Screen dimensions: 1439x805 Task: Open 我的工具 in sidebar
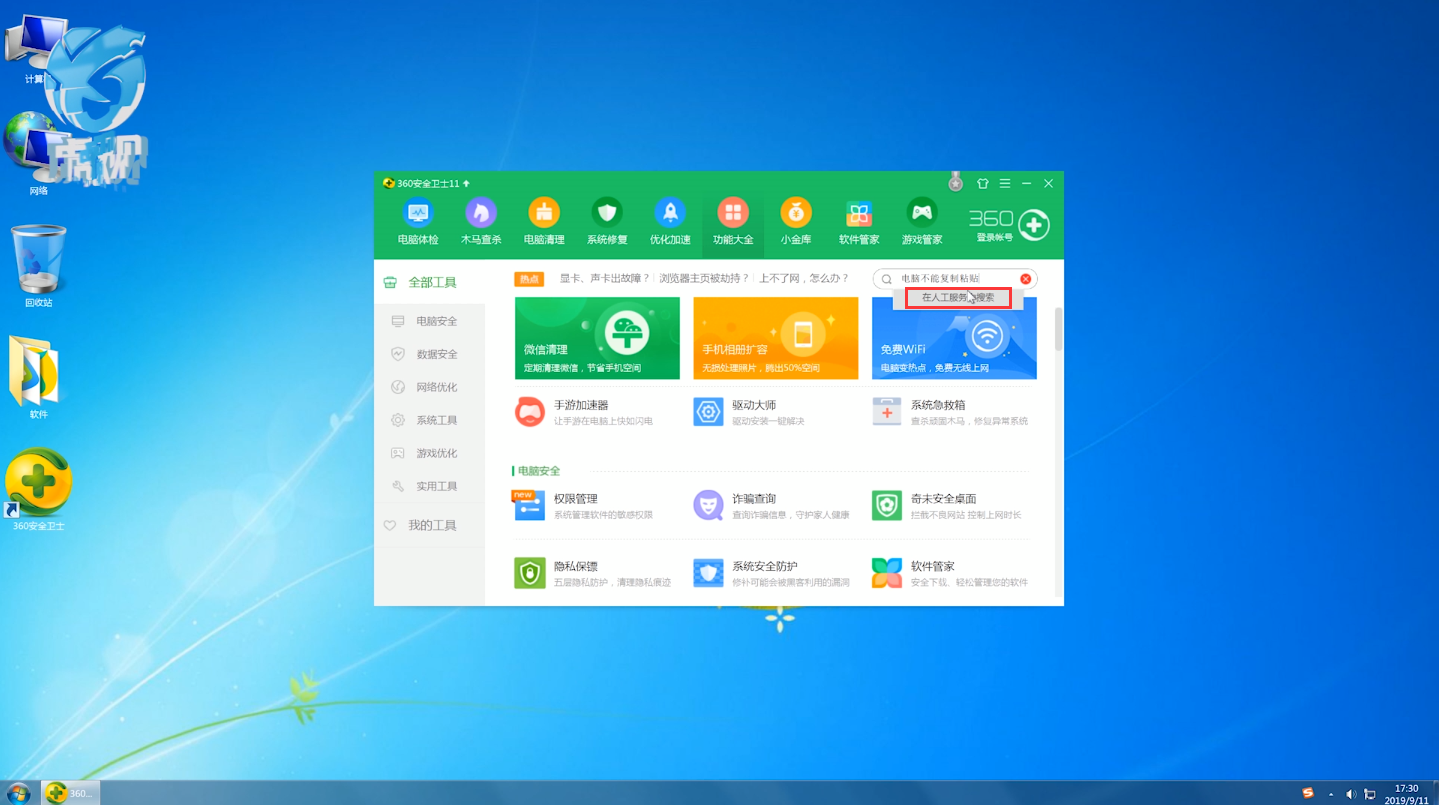(420, 525)
